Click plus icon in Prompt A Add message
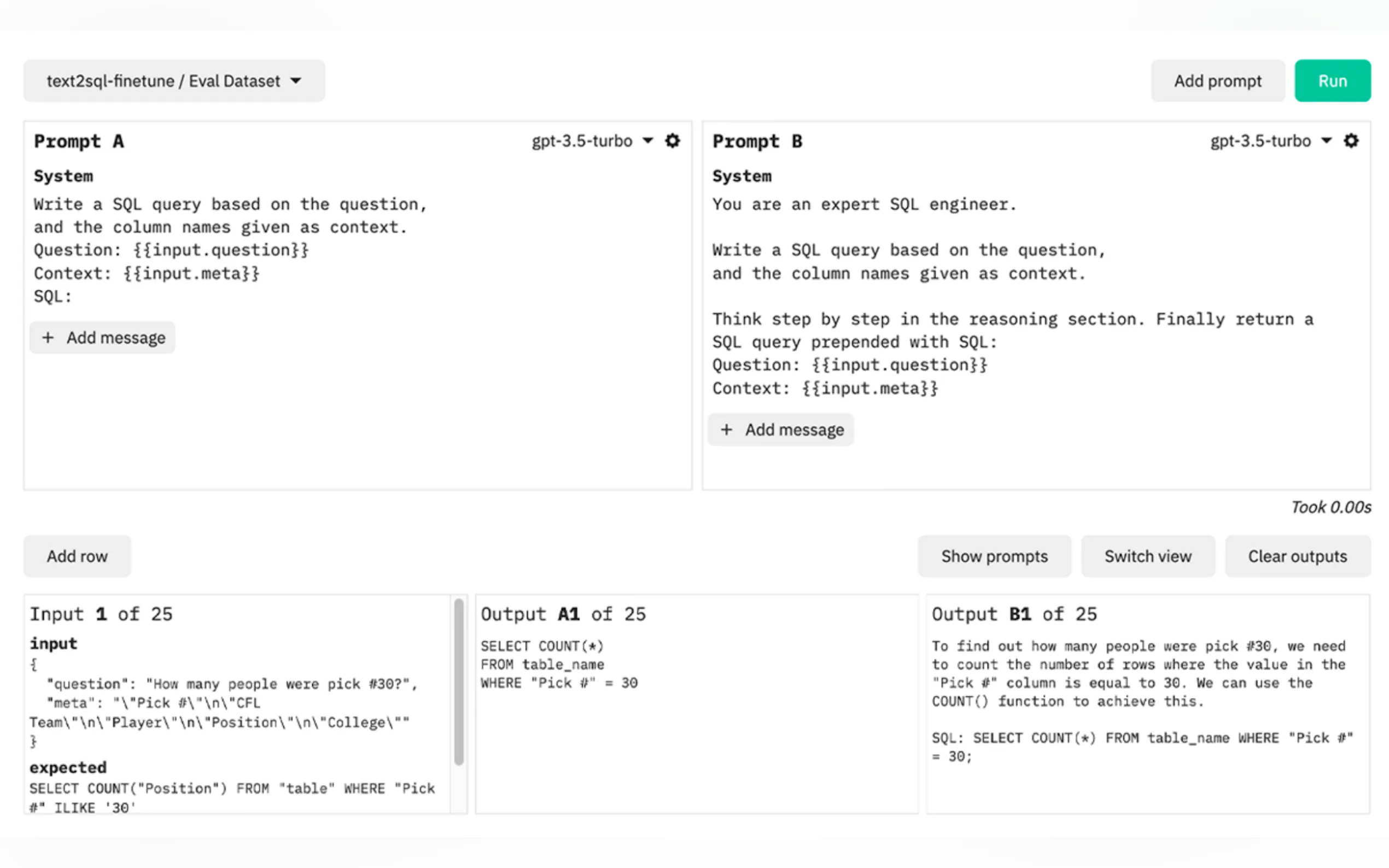Screen dimensions: 1389x868 click(x=48, y=338)
